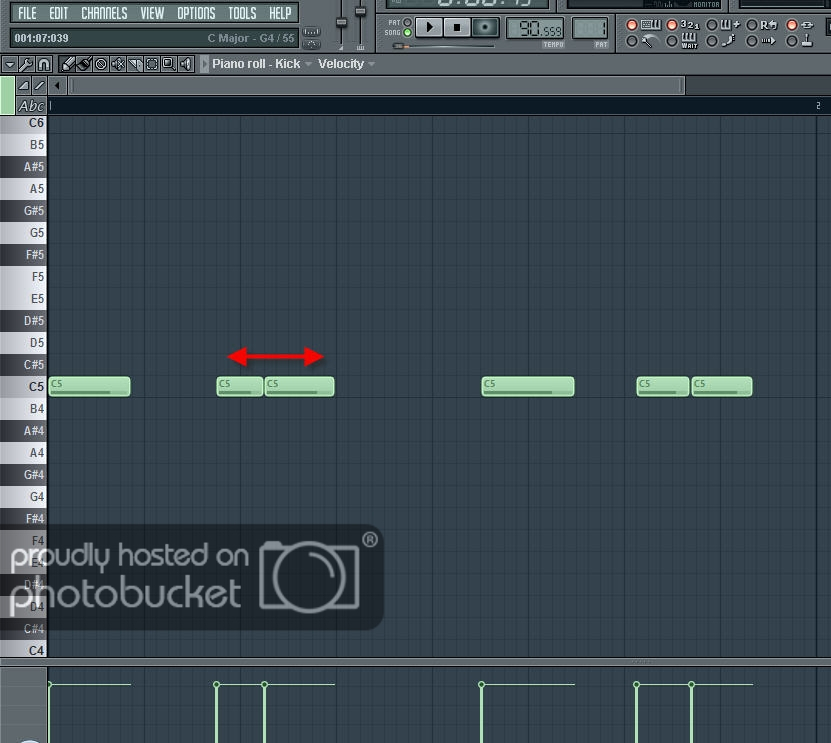Select the Mute tool
831x743 pixels.
[x=118, y=64]
